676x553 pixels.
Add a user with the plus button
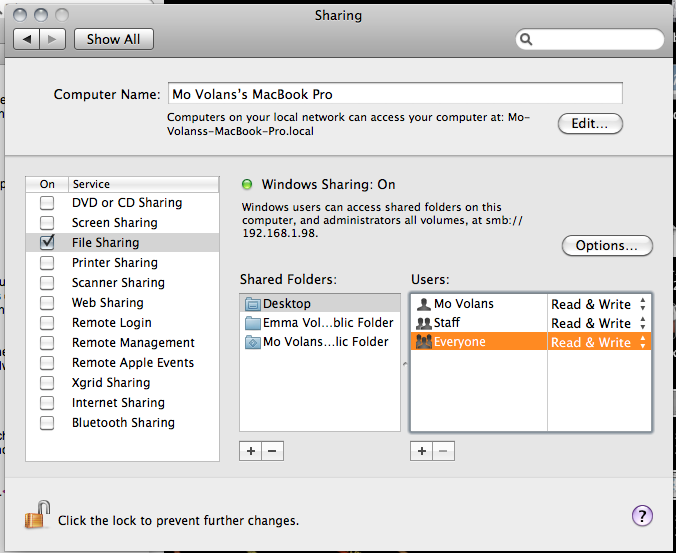click(x=422, y=451)
